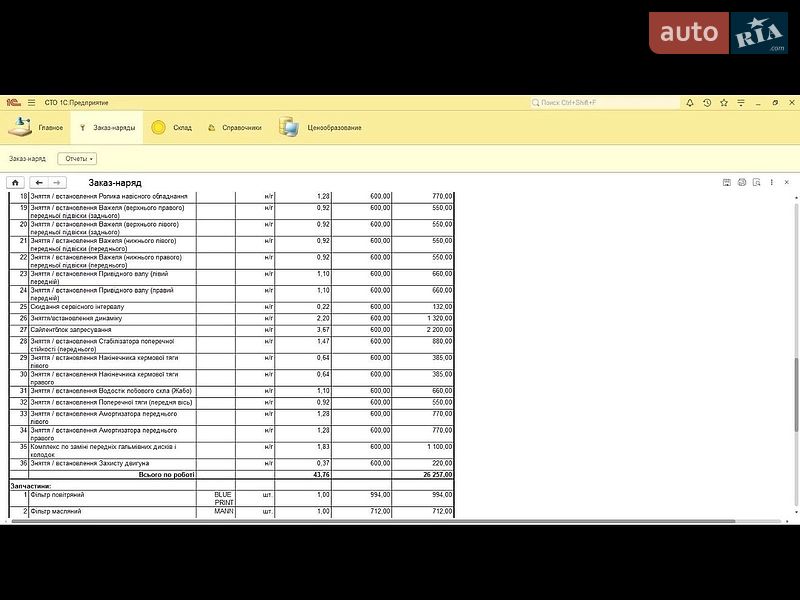
Task: Click total hours value 43,76
Action: coord(321,474)
